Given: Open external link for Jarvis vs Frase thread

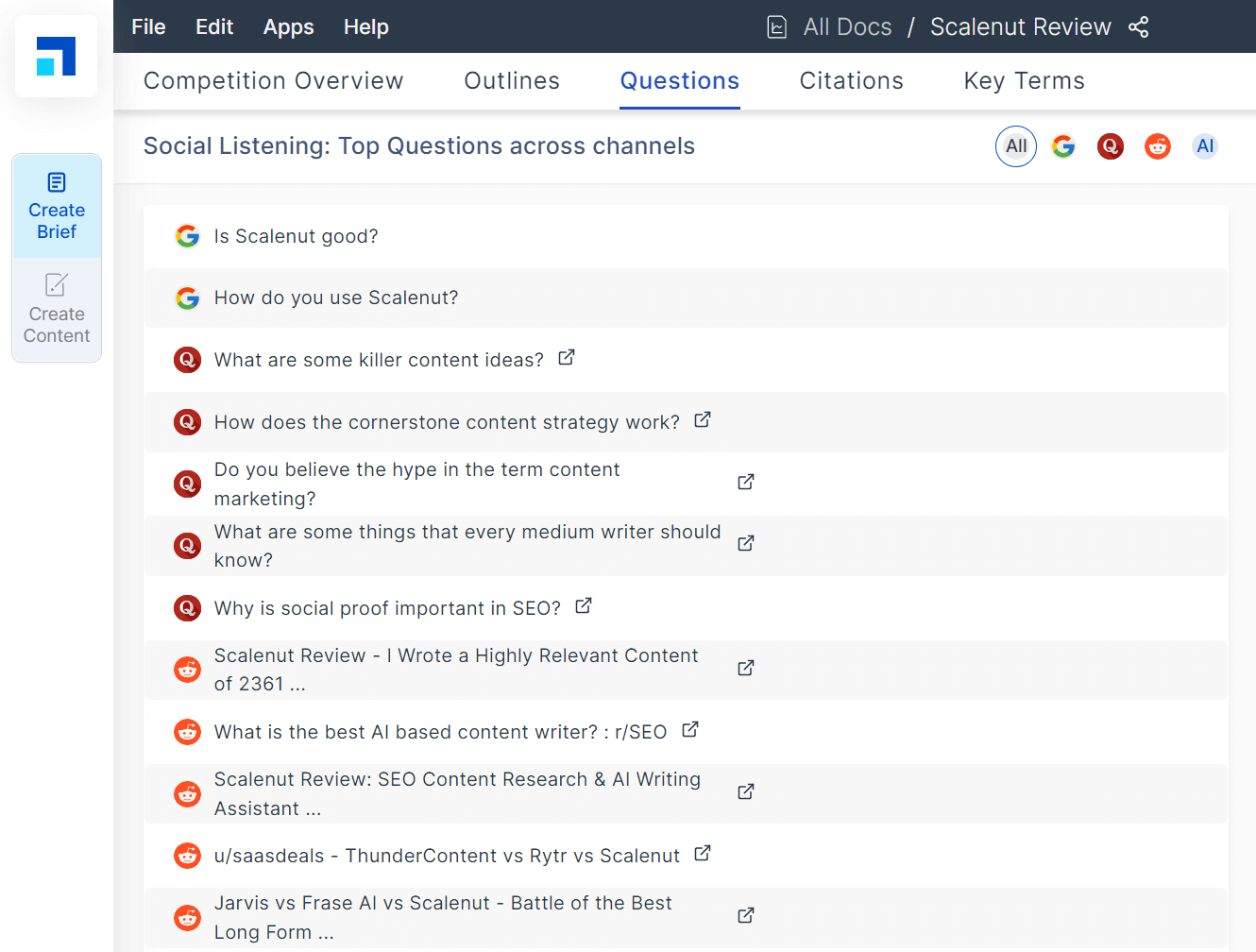Looking at the screenshot, I should (745, 915).
